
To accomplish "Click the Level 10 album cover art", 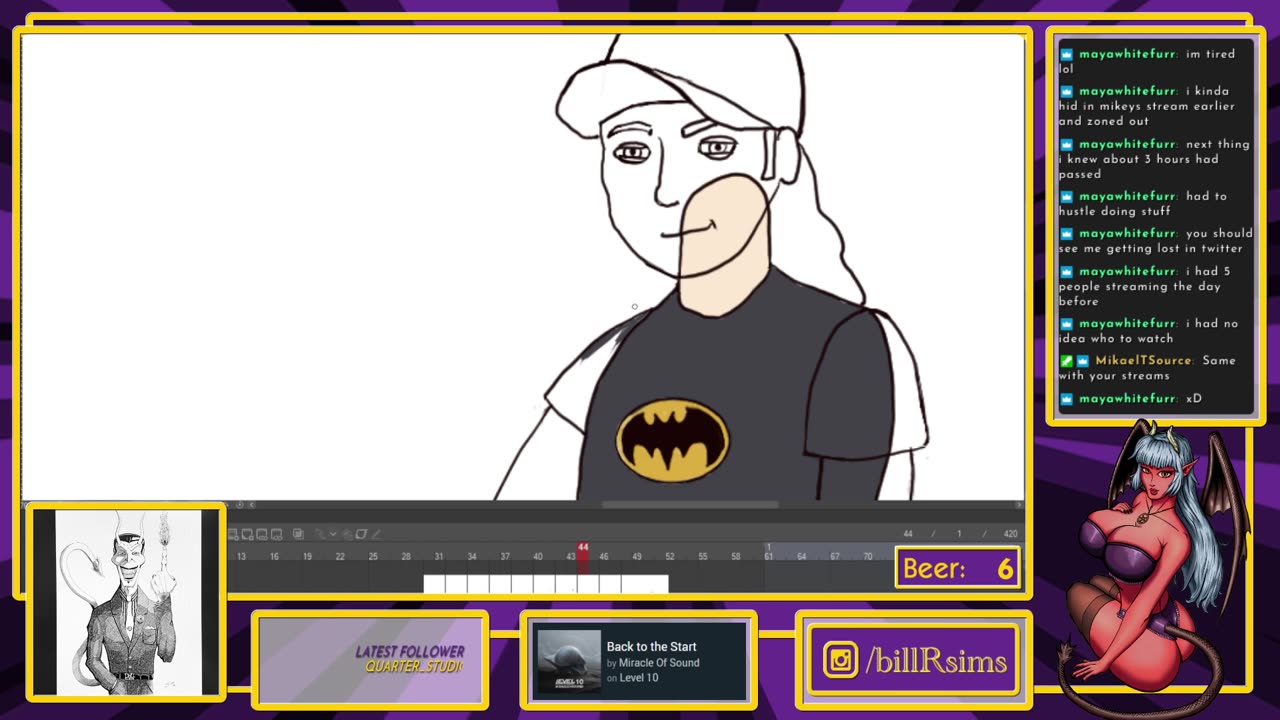I will pyautogui.click(x=568, y=660).
